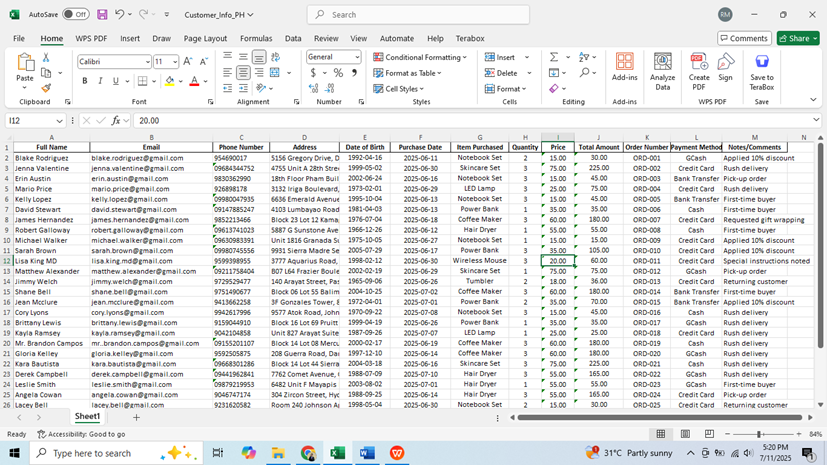Undo the last action
This screenshot has width=827, height=465.
coord(120,15)
